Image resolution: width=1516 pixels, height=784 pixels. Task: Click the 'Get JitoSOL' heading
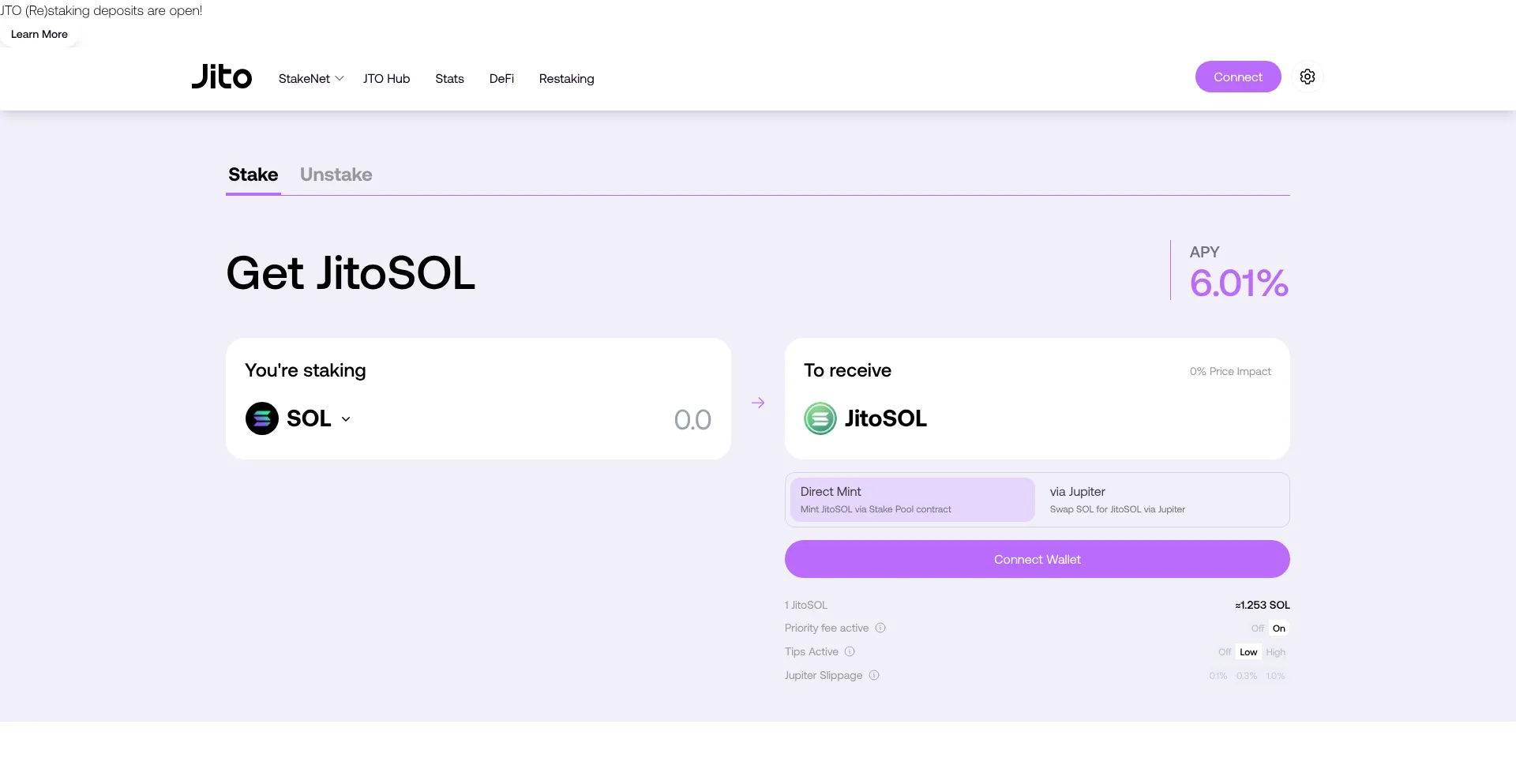click(351, 273)
